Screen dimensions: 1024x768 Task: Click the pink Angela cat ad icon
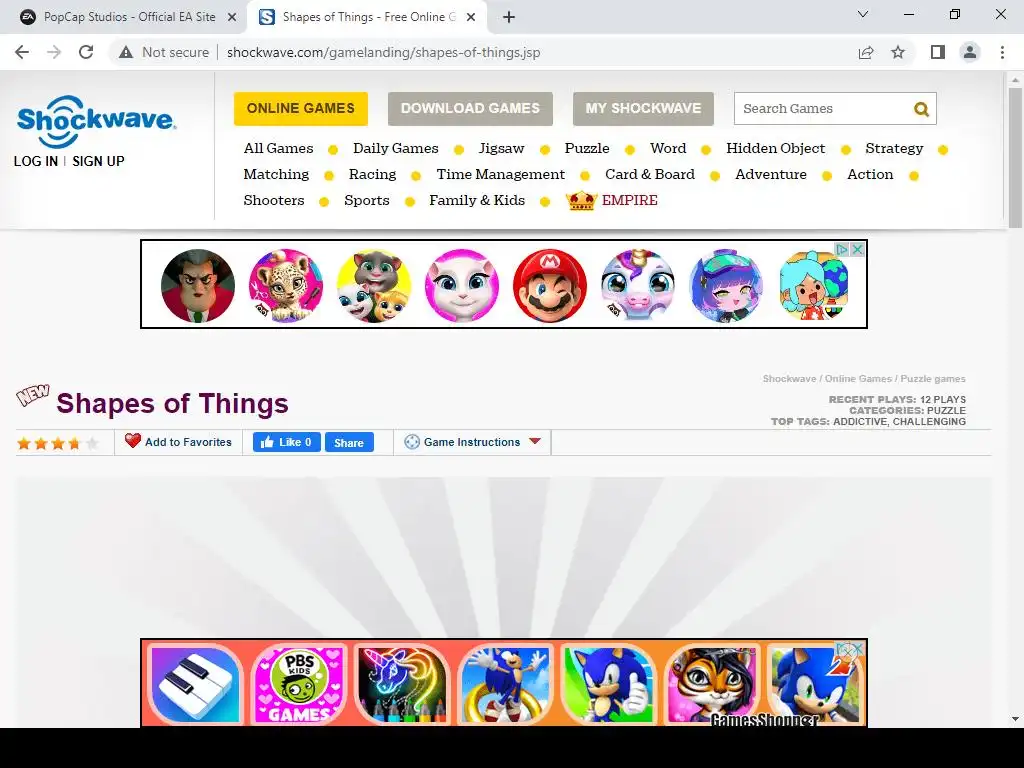click(x=462, y=285)
